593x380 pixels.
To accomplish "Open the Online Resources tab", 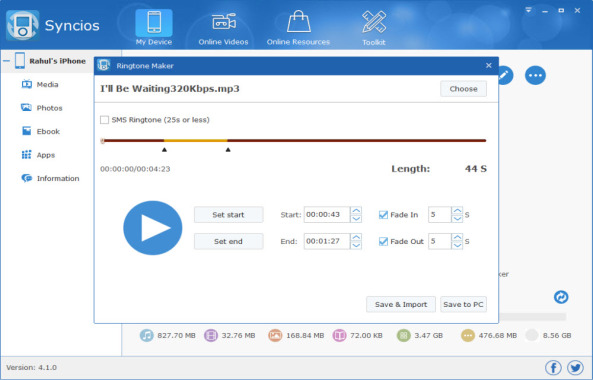I will coord(298,28).
